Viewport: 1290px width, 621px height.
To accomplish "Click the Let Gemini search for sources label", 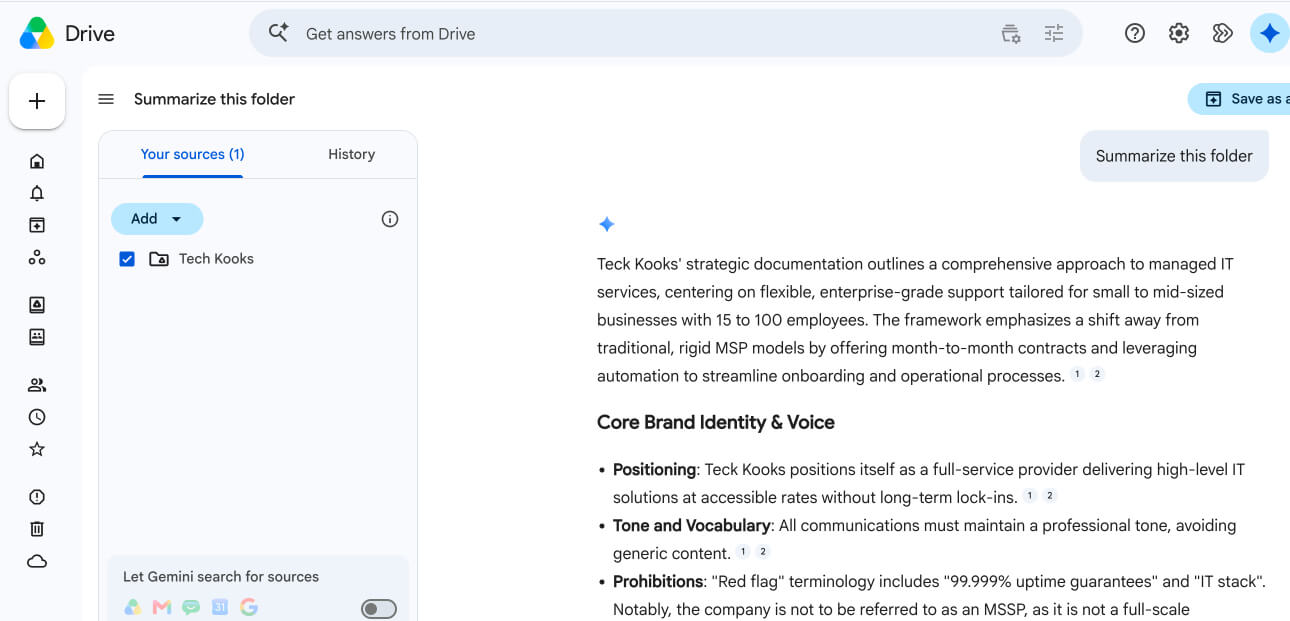I will (221, 577).
